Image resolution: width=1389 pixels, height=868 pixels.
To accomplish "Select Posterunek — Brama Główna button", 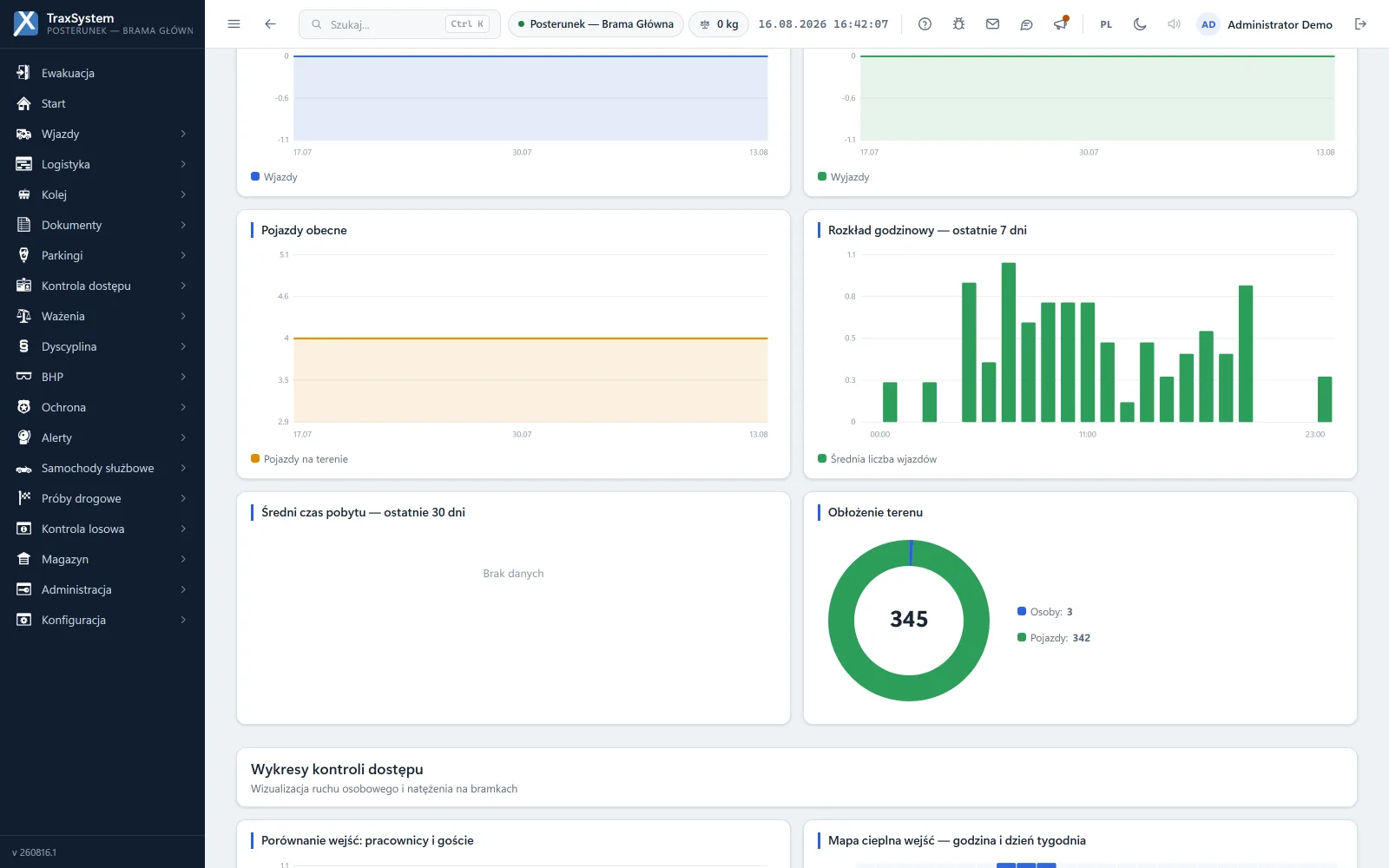I will (596, 24).
